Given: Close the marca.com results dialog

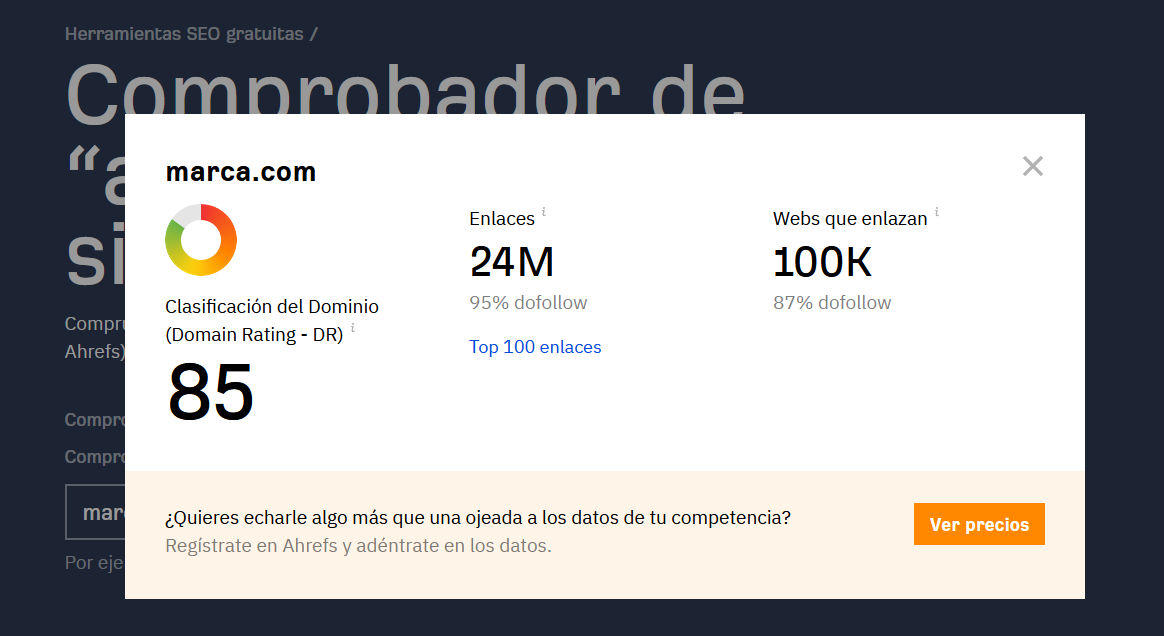Looking at the screenshot, I should point(1033,166).
